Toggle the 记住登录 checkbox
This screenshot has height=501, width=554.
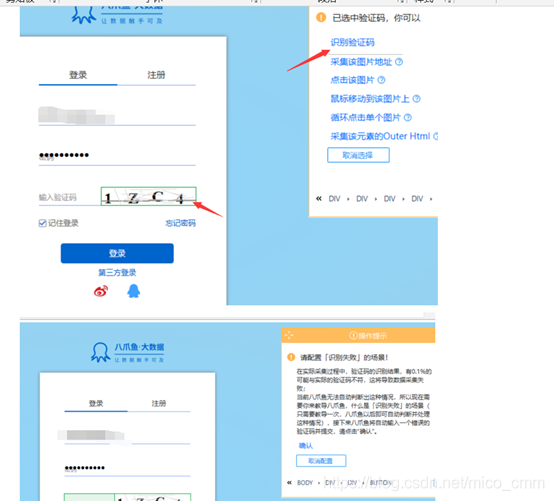pyautogui.click(x=42, y=223)
